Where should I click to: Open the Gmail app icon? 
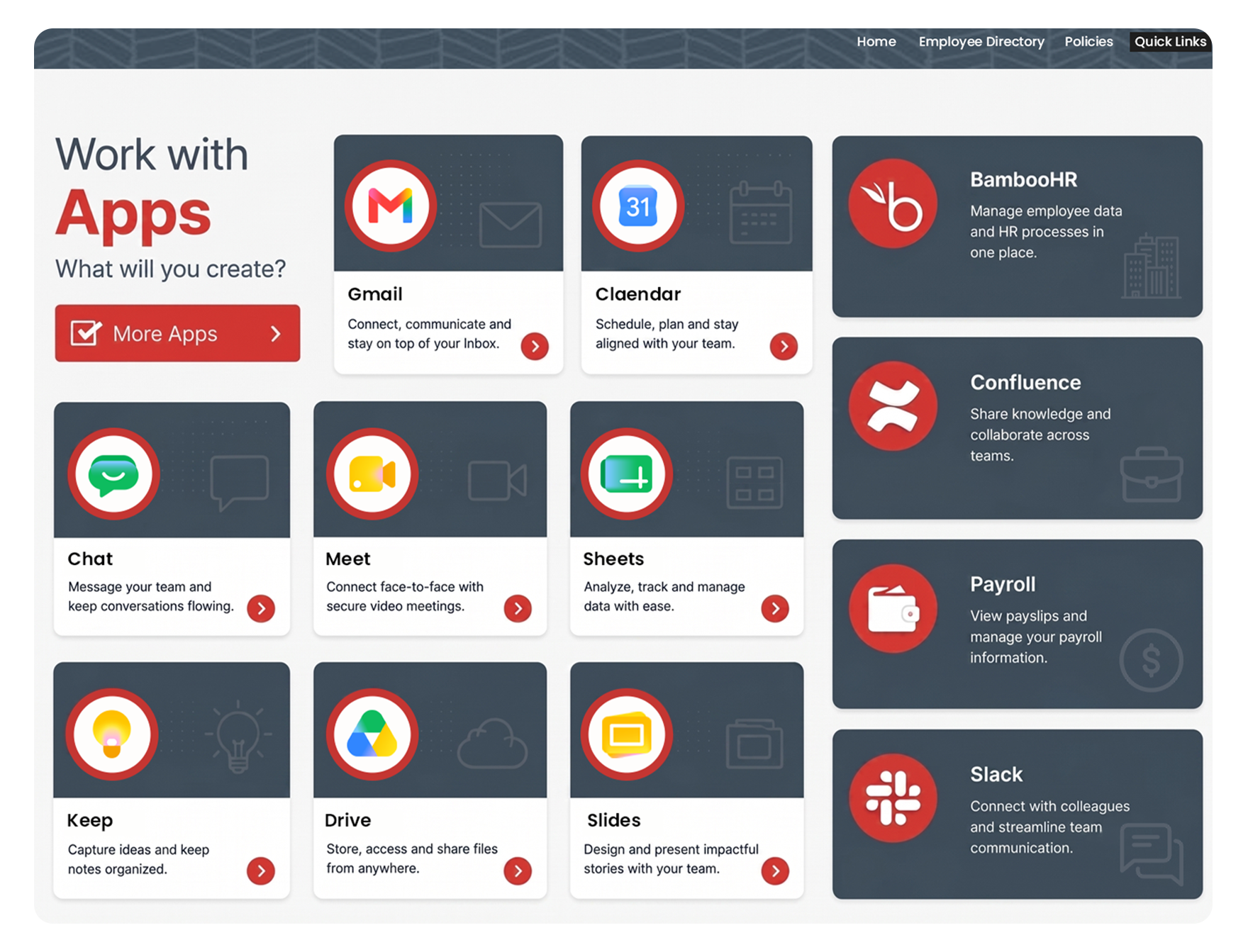[x=391, y=206]
